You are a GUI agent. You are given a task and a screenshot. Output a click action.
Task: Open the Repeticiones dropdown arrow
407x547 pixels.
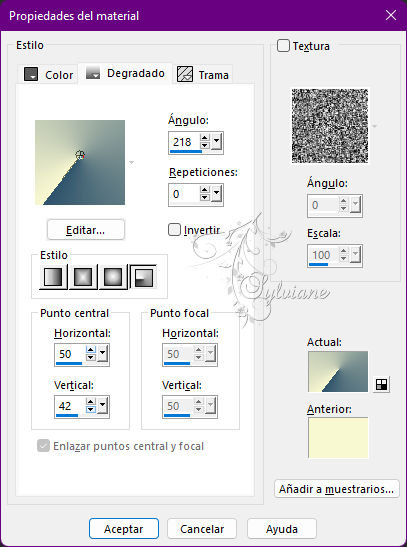click(217, 193)
